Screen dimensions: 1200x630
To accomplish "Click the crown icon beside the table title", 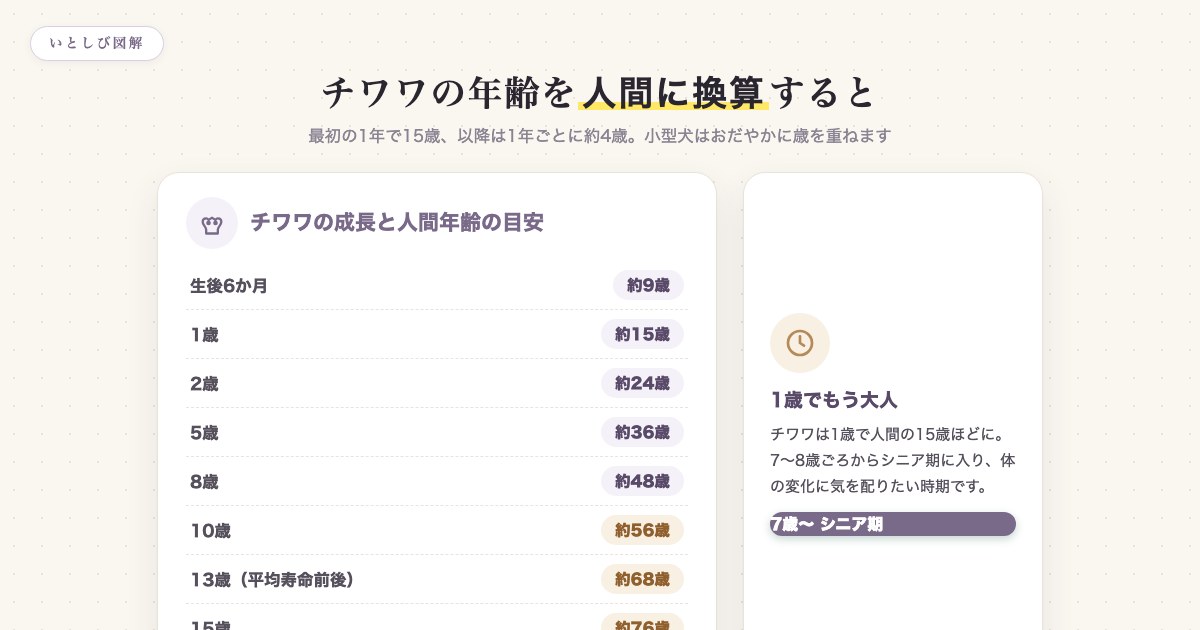I will (x=212, y=223).
